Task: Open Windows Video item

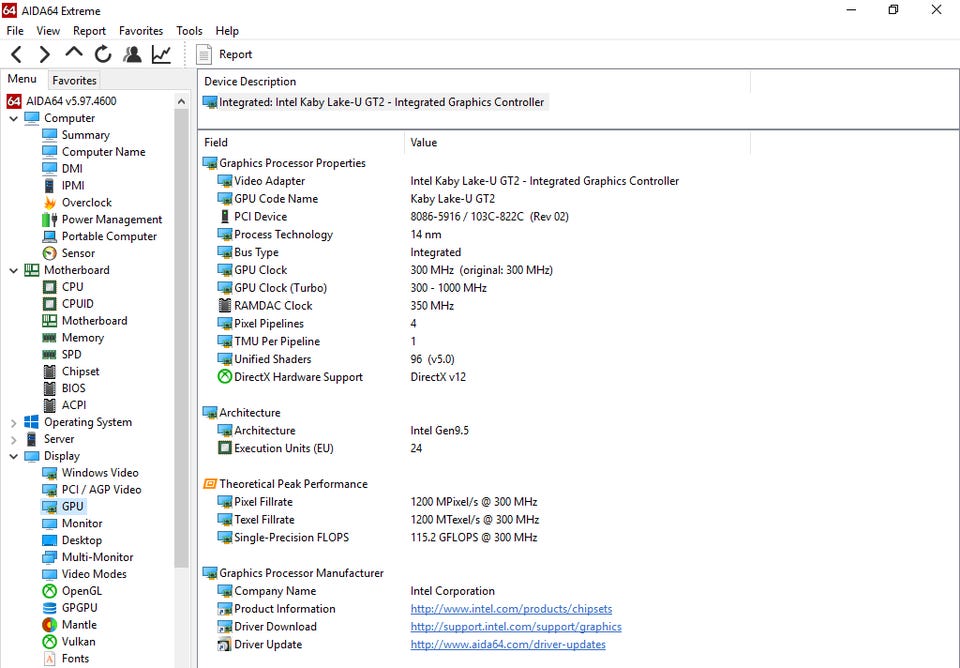Action: pyautogui.click(x=91, y=473)
